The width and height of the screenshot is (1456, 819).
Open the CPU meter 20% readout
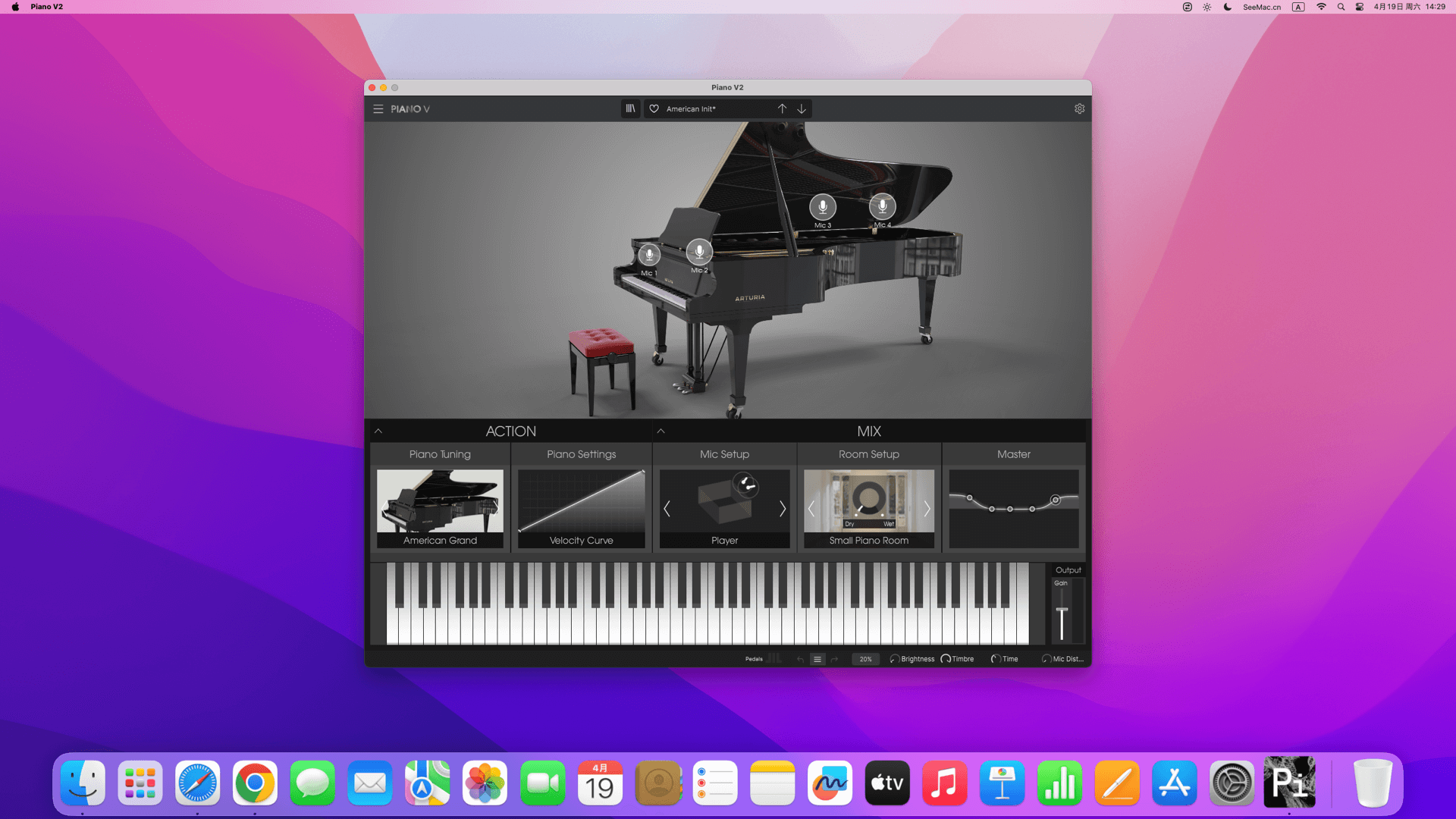[x=865, y=659]
